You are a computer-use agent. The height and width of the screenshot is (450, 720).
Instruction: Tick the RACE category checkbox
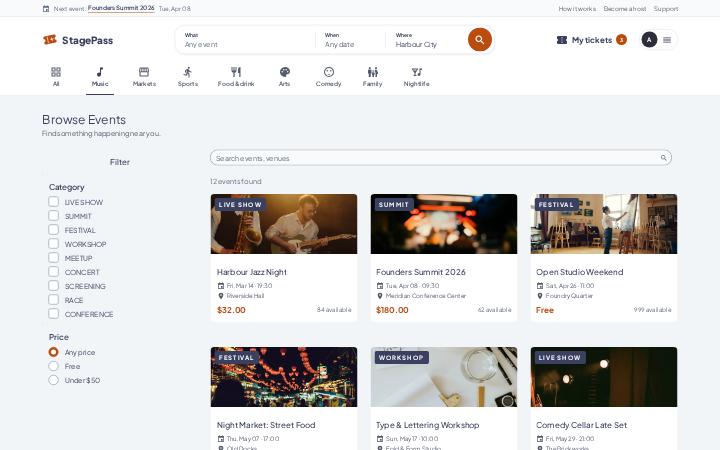(x=54, y=300)
